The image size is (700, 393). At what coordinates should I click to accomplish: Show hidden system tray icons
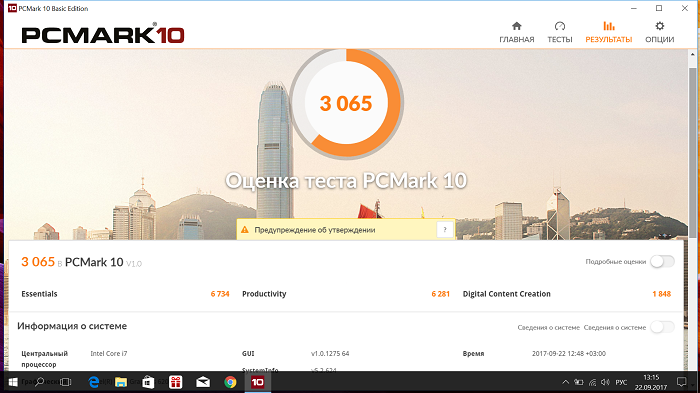(x=565, y=382)
